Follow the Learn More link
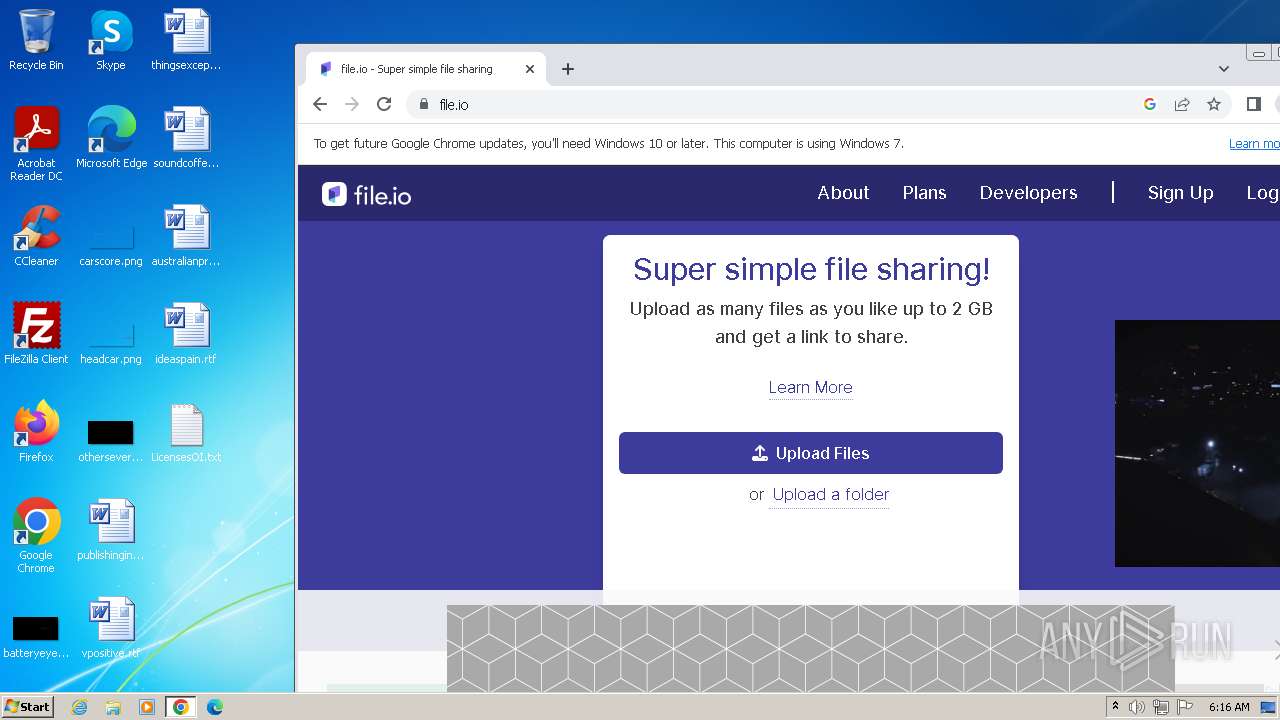 [x=810, y=387]
